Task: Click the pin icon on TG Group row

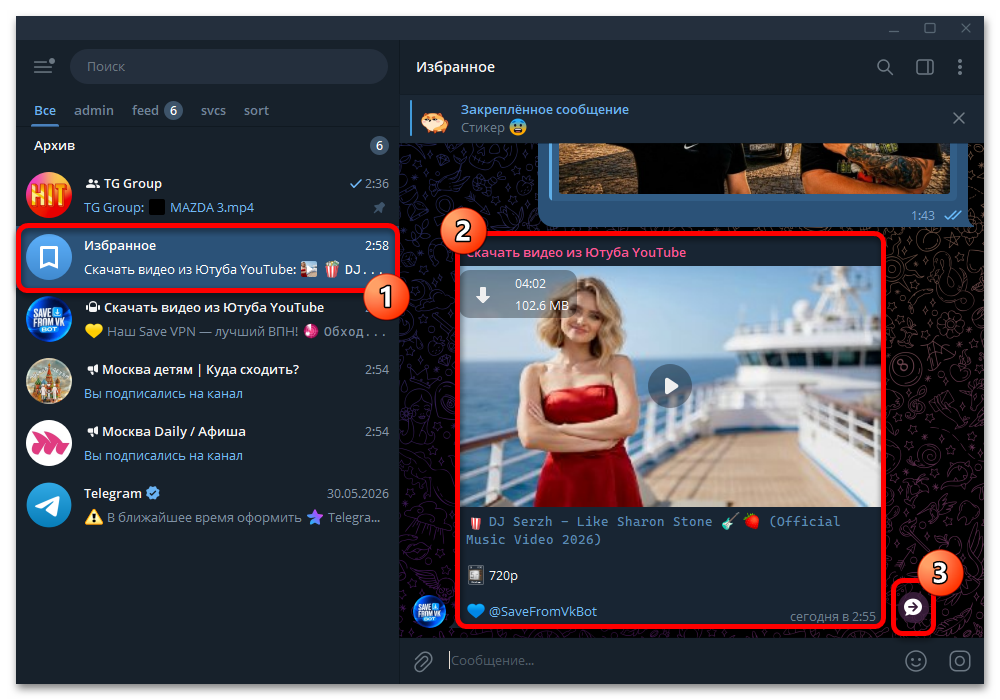Action: tap(379, 207)
